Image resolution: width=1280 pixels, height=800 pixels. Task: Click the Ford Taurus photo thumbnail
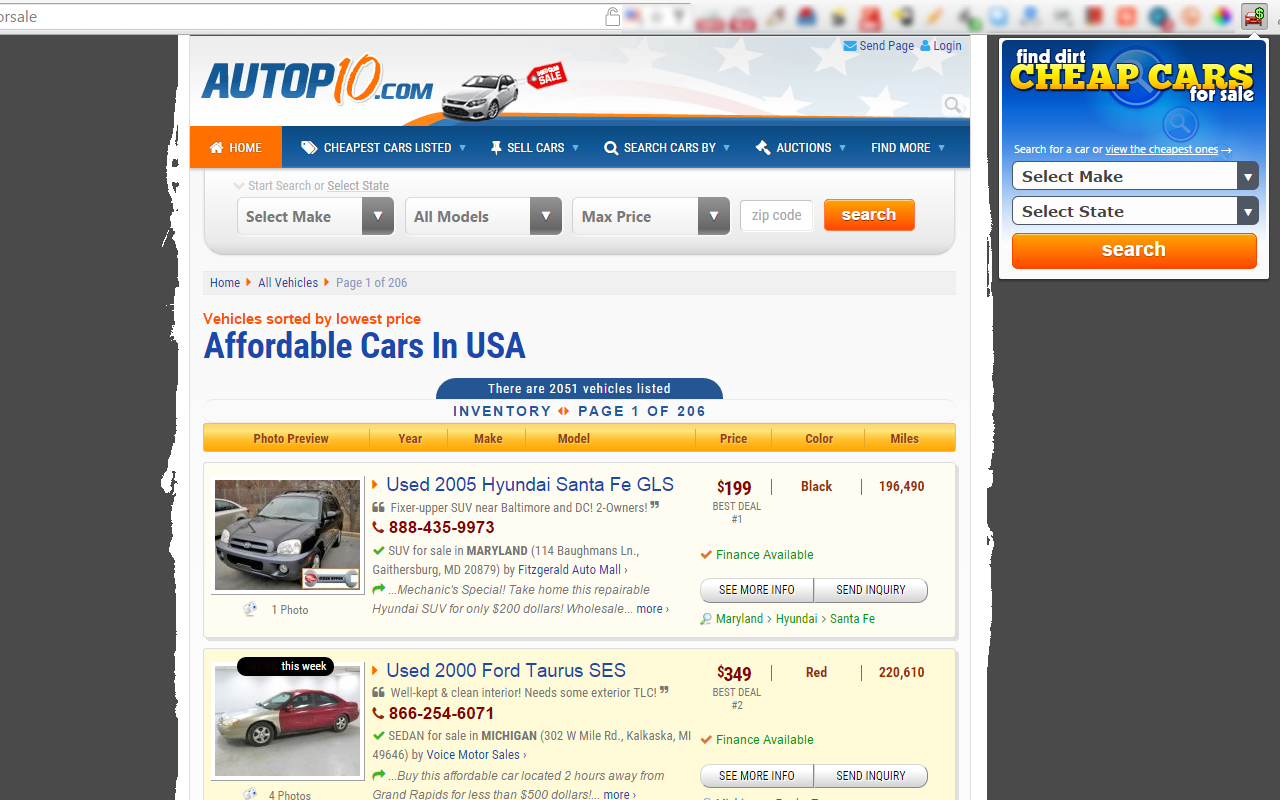click(x=287, y=721)
